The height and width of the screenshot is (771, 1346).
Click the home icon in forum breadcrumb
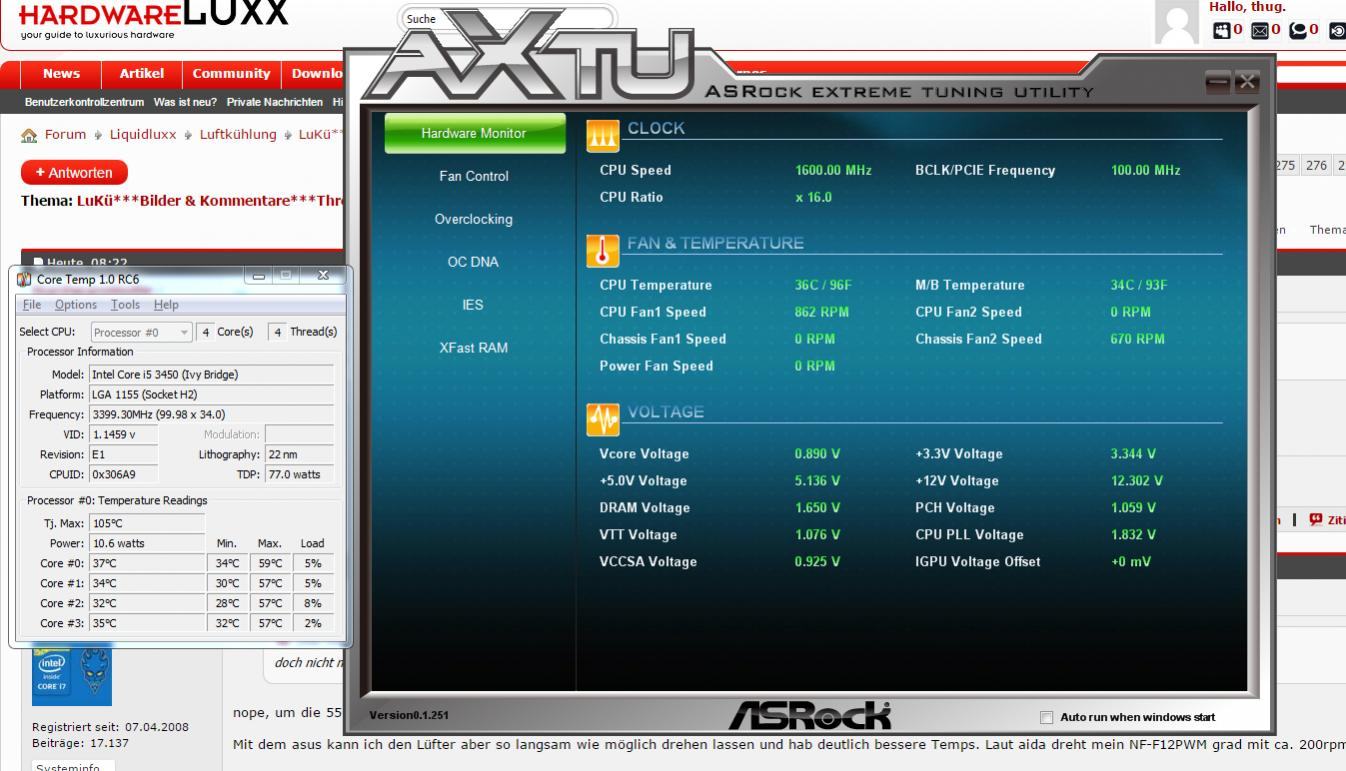click(x=29, y=136)
